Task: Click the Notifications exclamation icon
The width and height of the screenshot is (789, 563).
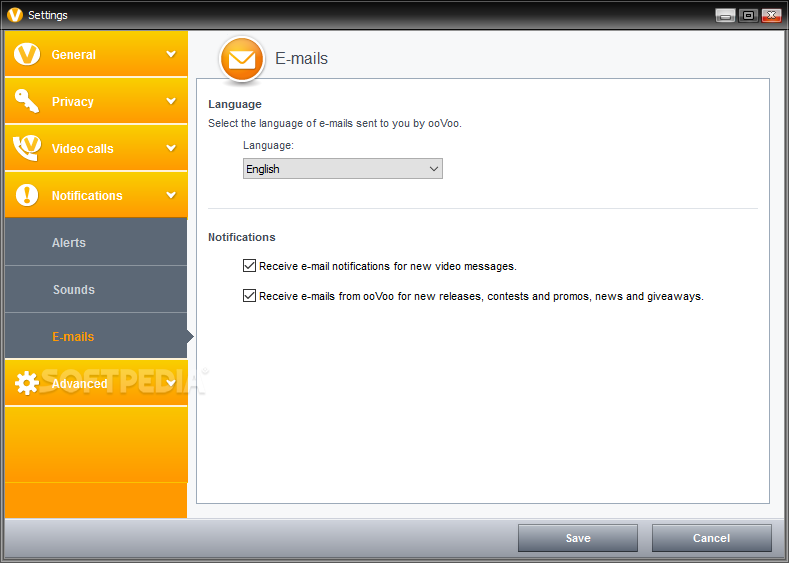Action: pyautogui.click(x=27, y=195)
